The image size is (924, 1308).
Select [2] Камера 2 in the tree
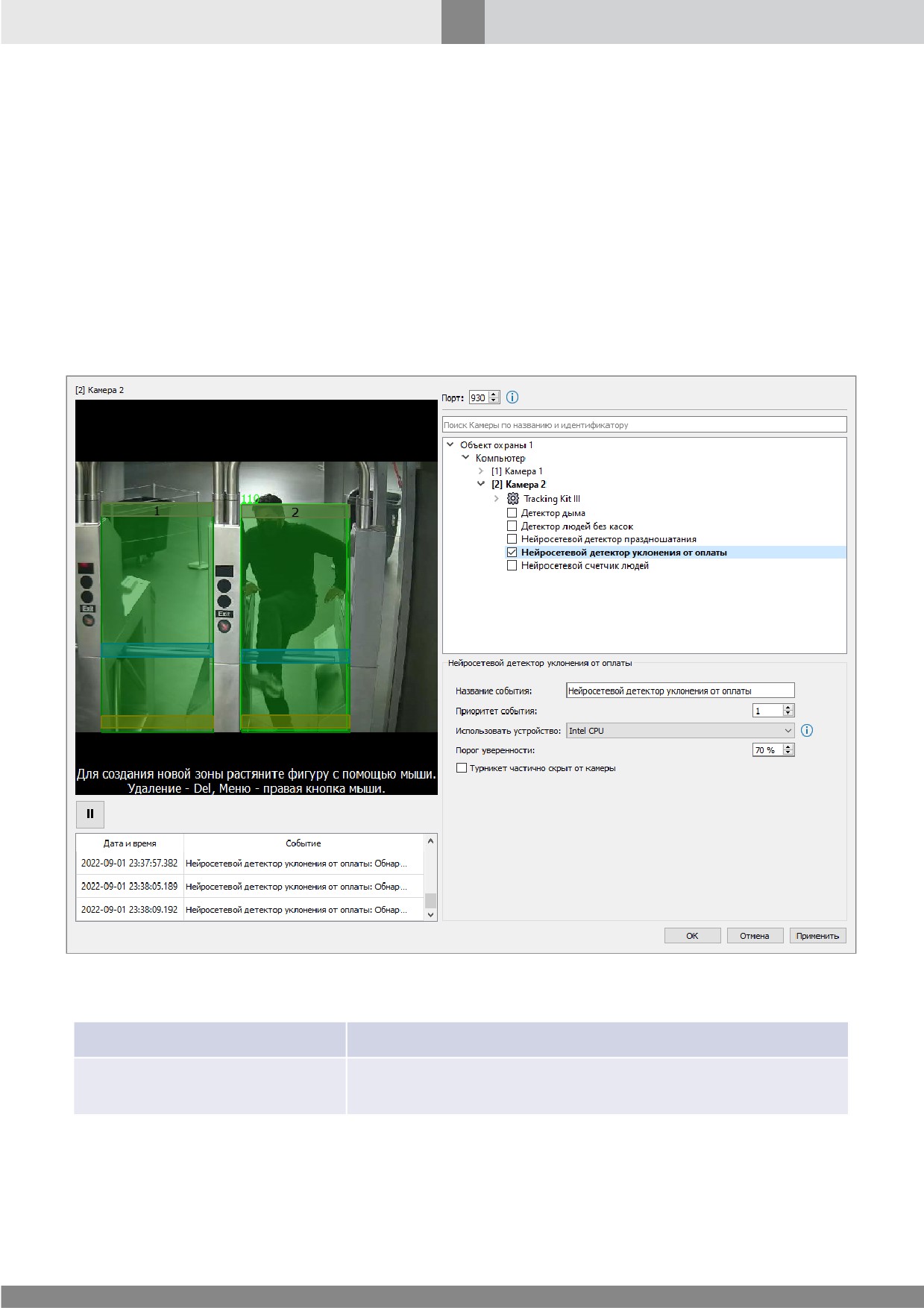[x=518, y=484]
